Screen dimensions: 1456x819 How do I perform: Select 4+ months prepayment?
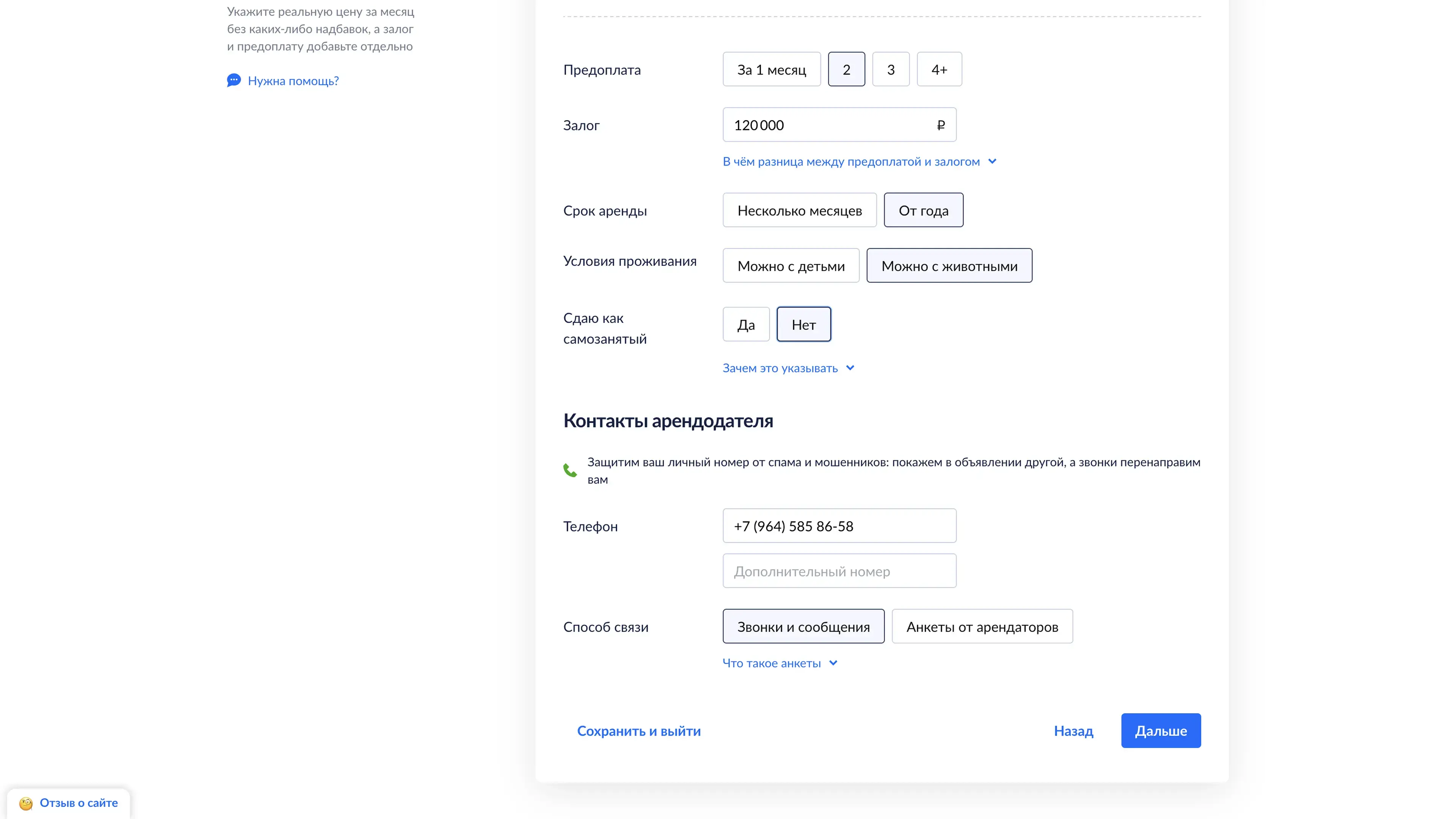(x=939, y=69)
